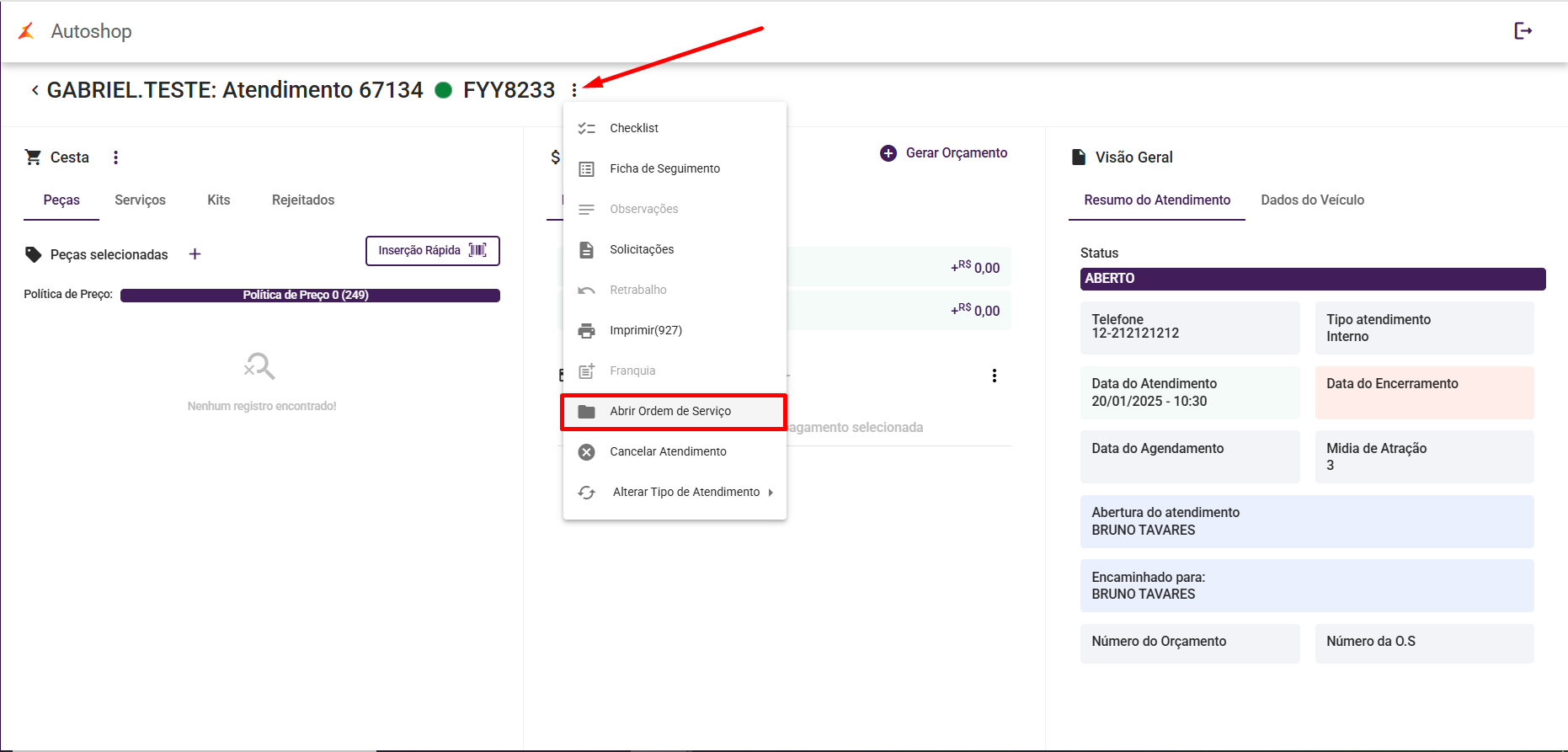
Task: Click the Inserção Rápida button
Action: (x=432, y=251)
